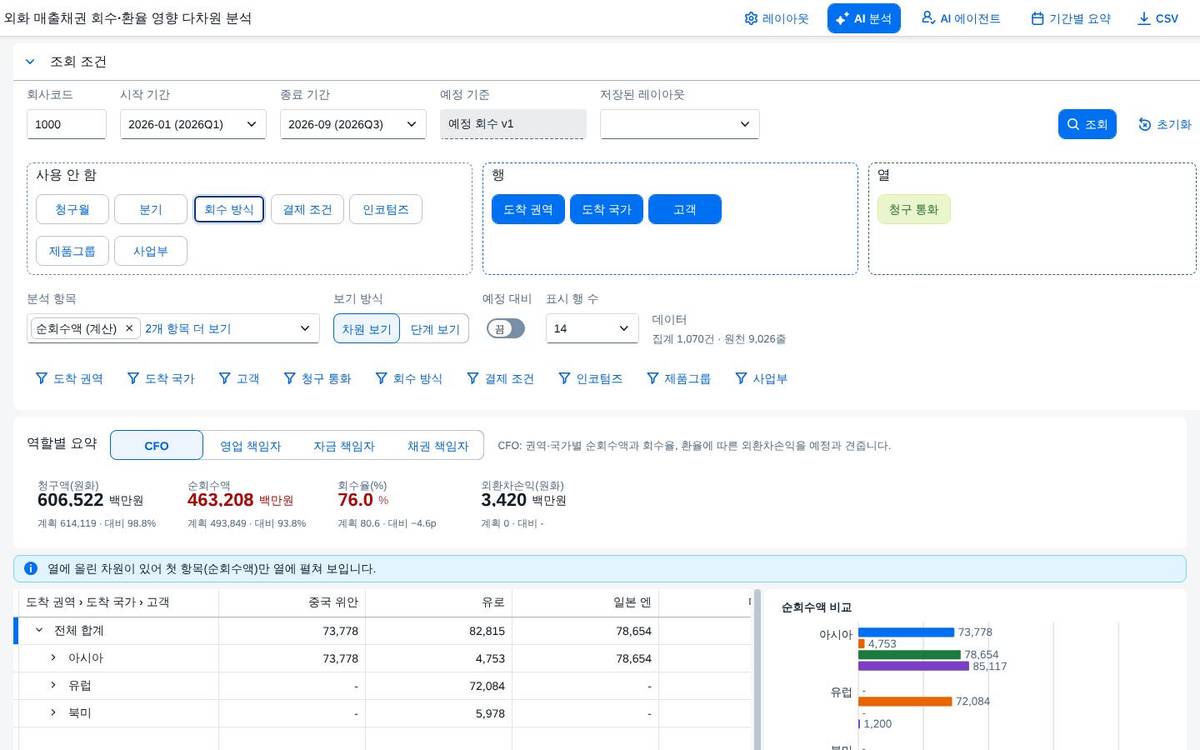The height and width of the screenshot is (750, 1200).
Task: Pick the 제품그룹 dimension chip
Action: [x=72, y=251]
